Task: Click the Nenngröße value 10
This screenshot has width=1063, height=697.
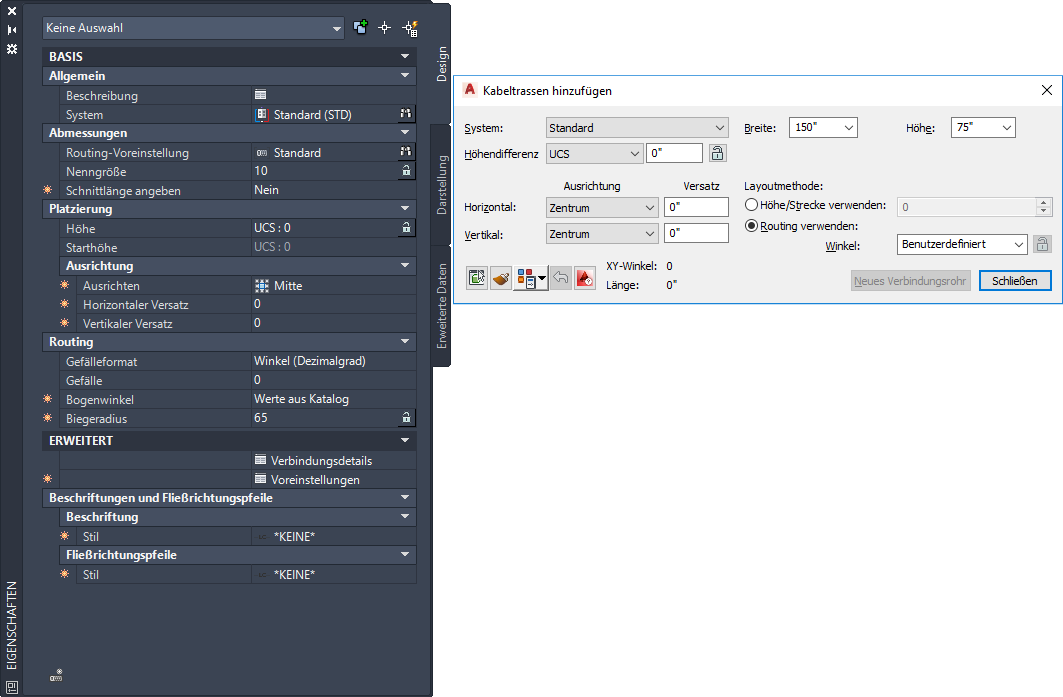Action: [x=261, y=171]
